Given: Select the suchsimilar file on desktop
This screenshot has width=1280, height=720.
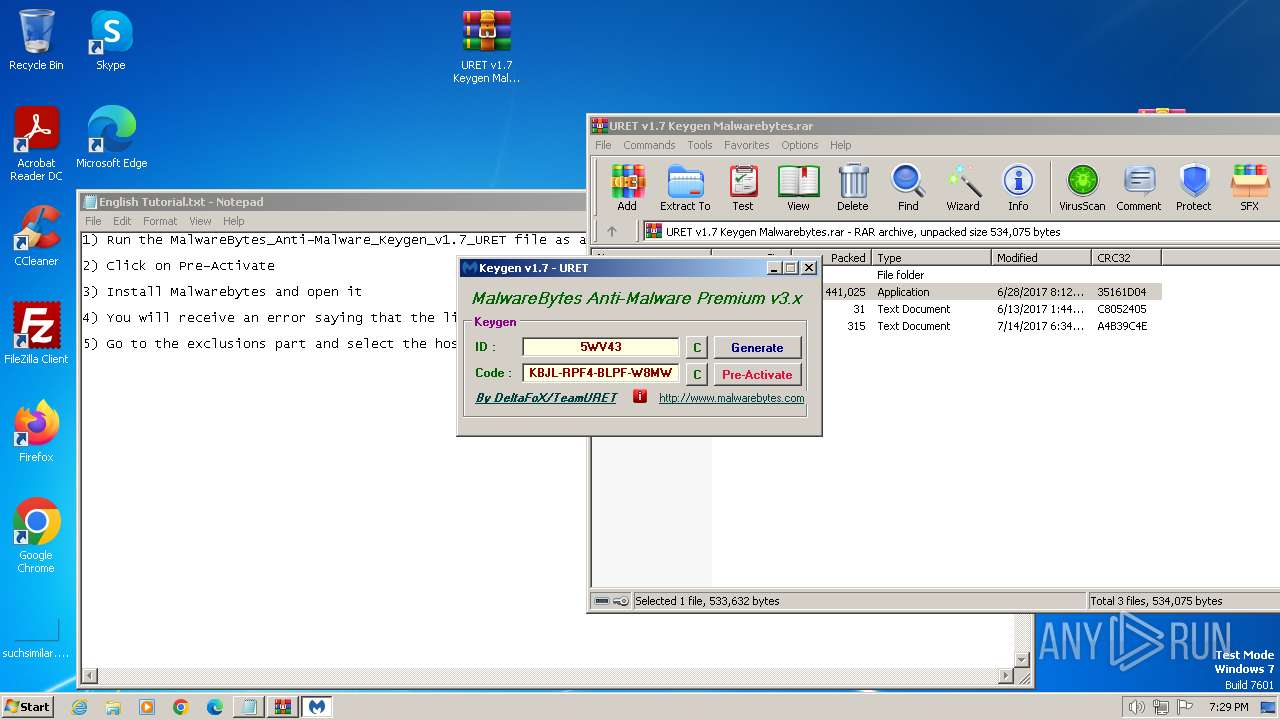Looking at the screenshot, I should pyautogui.click(x=36, y=640).
